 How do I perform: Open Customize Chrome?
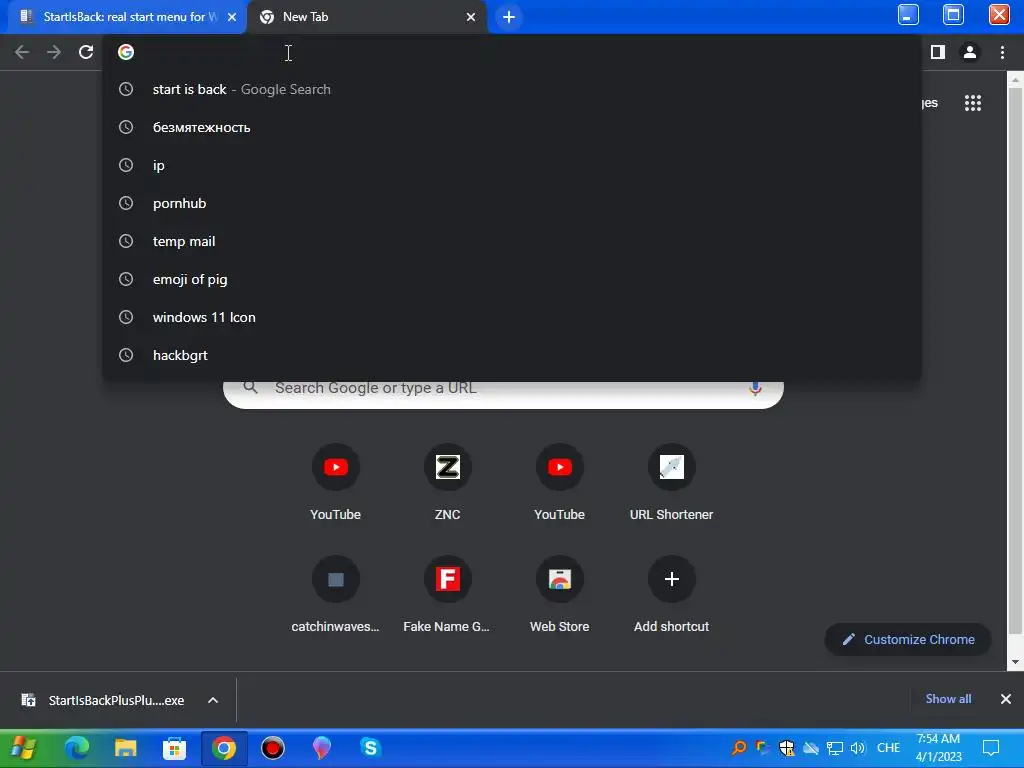[908, 639]
